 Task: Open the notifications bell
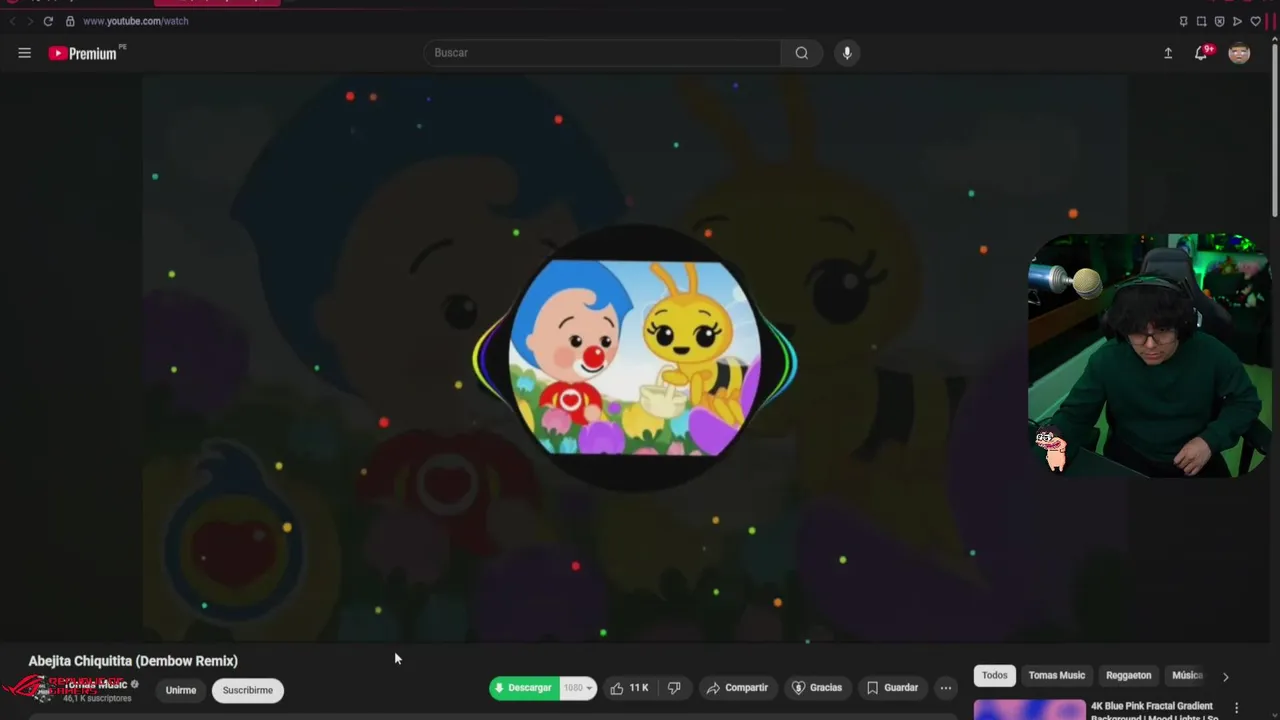point(1202,53)
